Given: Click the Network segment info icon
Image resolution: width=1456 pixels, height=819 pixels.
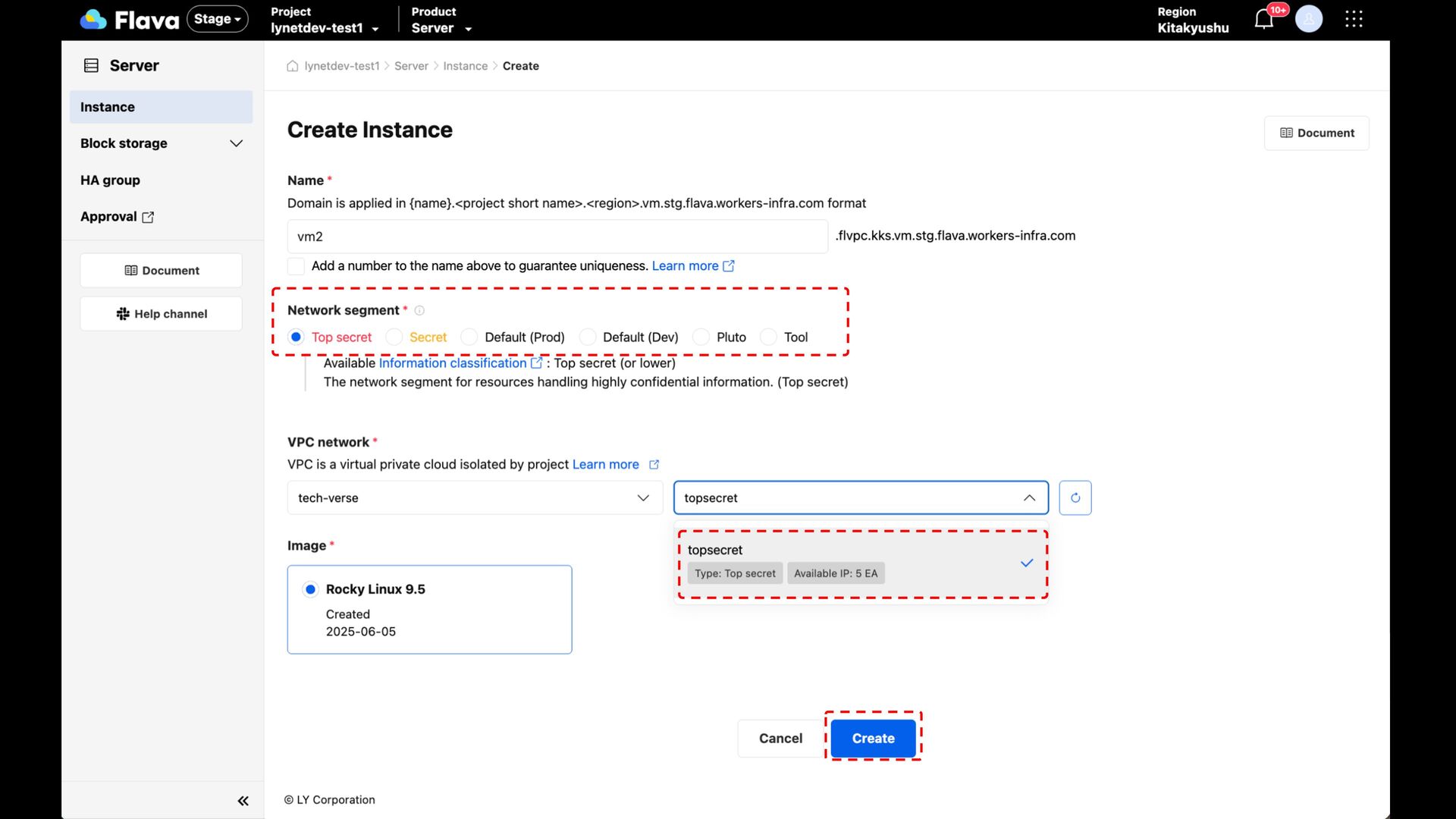Looking at the screenshot, I should 419,310.
